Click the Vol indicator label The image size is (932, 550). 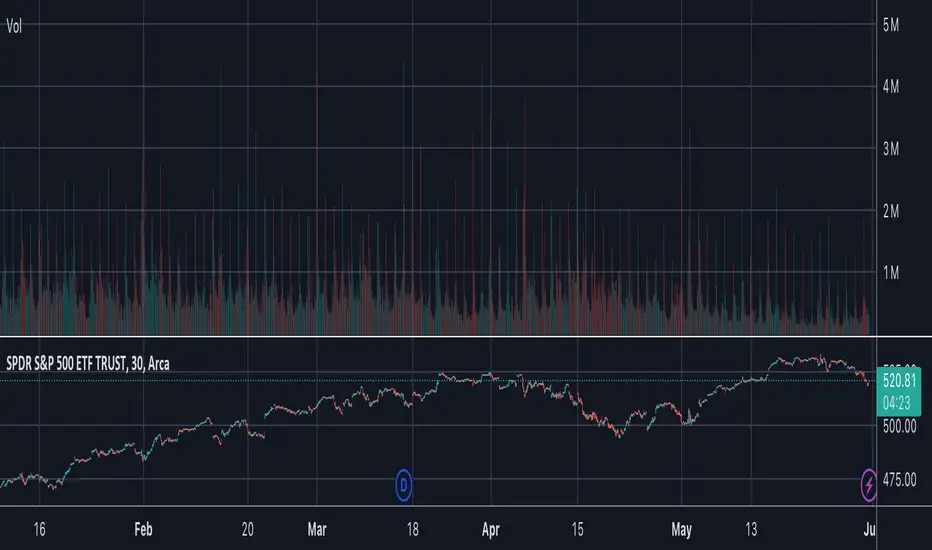pyautogui.click(x=14, y=26)
